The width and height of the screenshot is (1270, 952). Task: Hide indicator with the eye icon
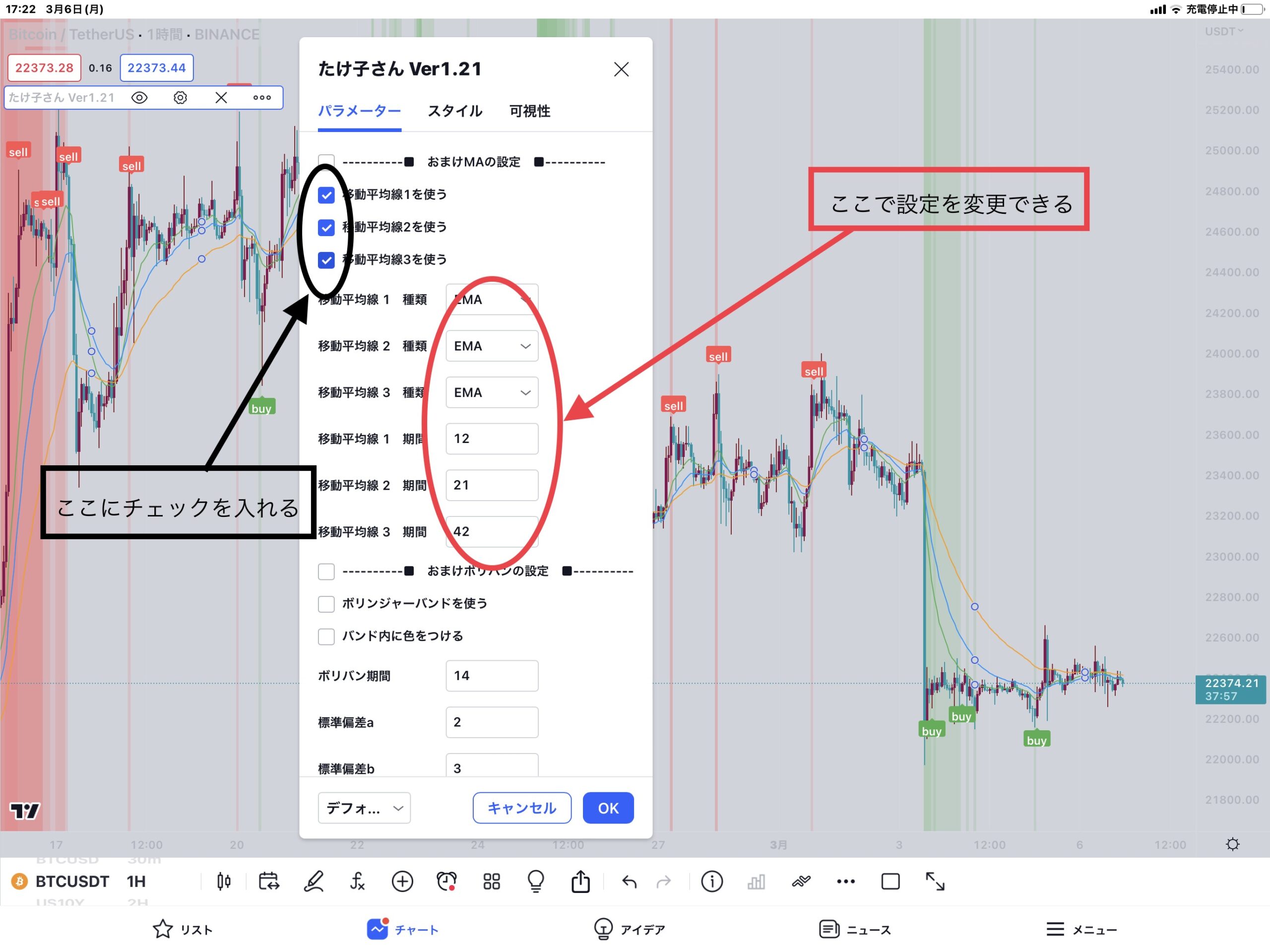pyautogui.click(x=139, y=98)
